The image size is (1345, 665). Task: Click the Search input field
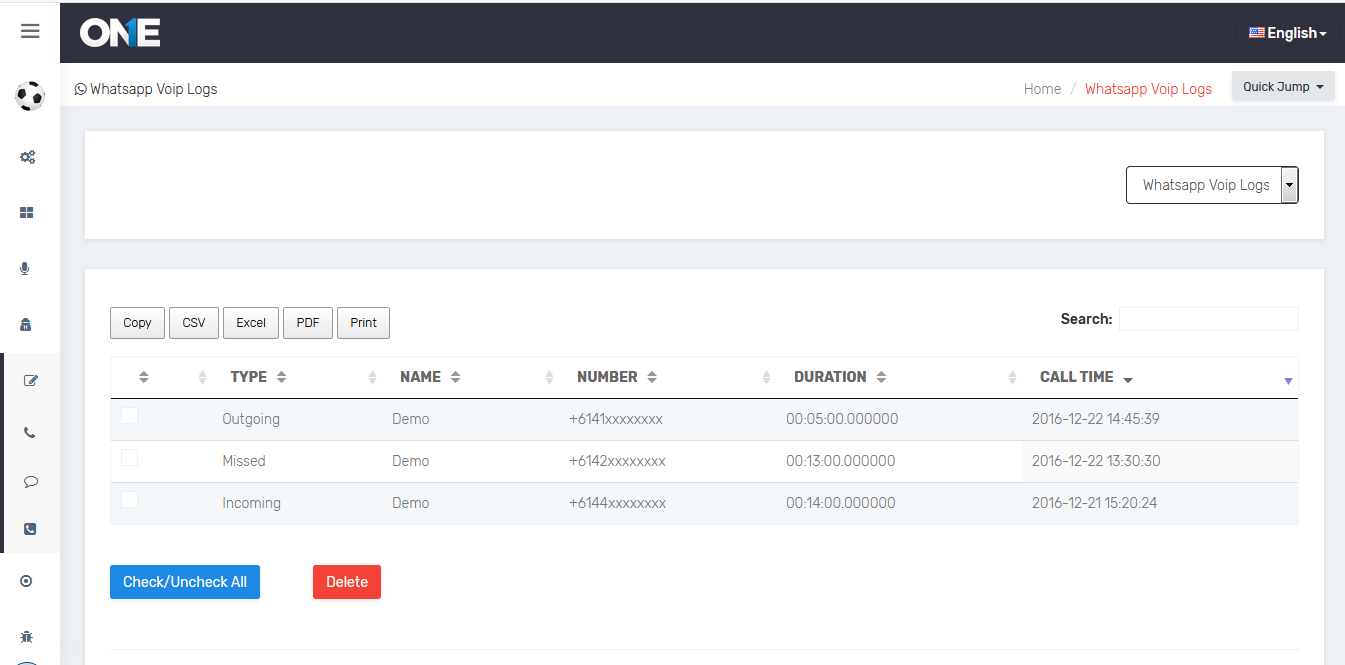pos(1208,319)
